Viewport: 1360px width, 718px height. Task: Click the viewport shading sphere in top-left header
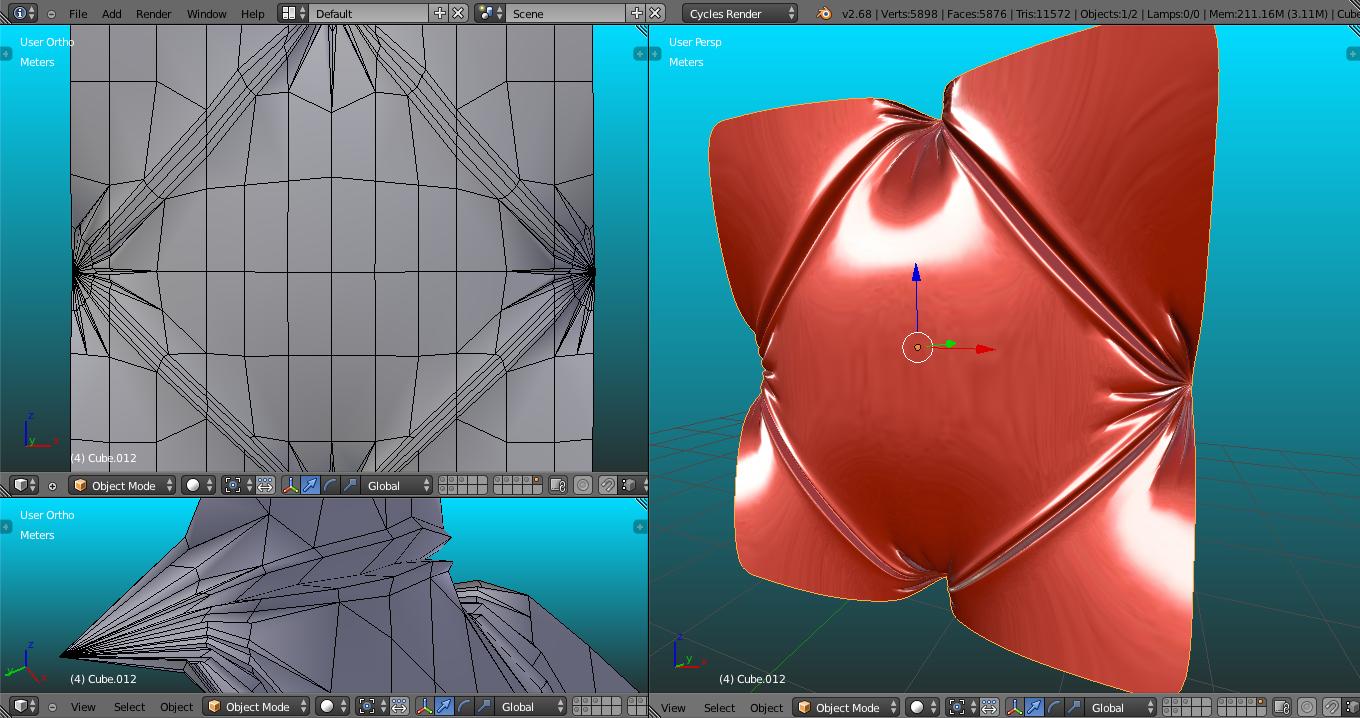tap(193, 486)
